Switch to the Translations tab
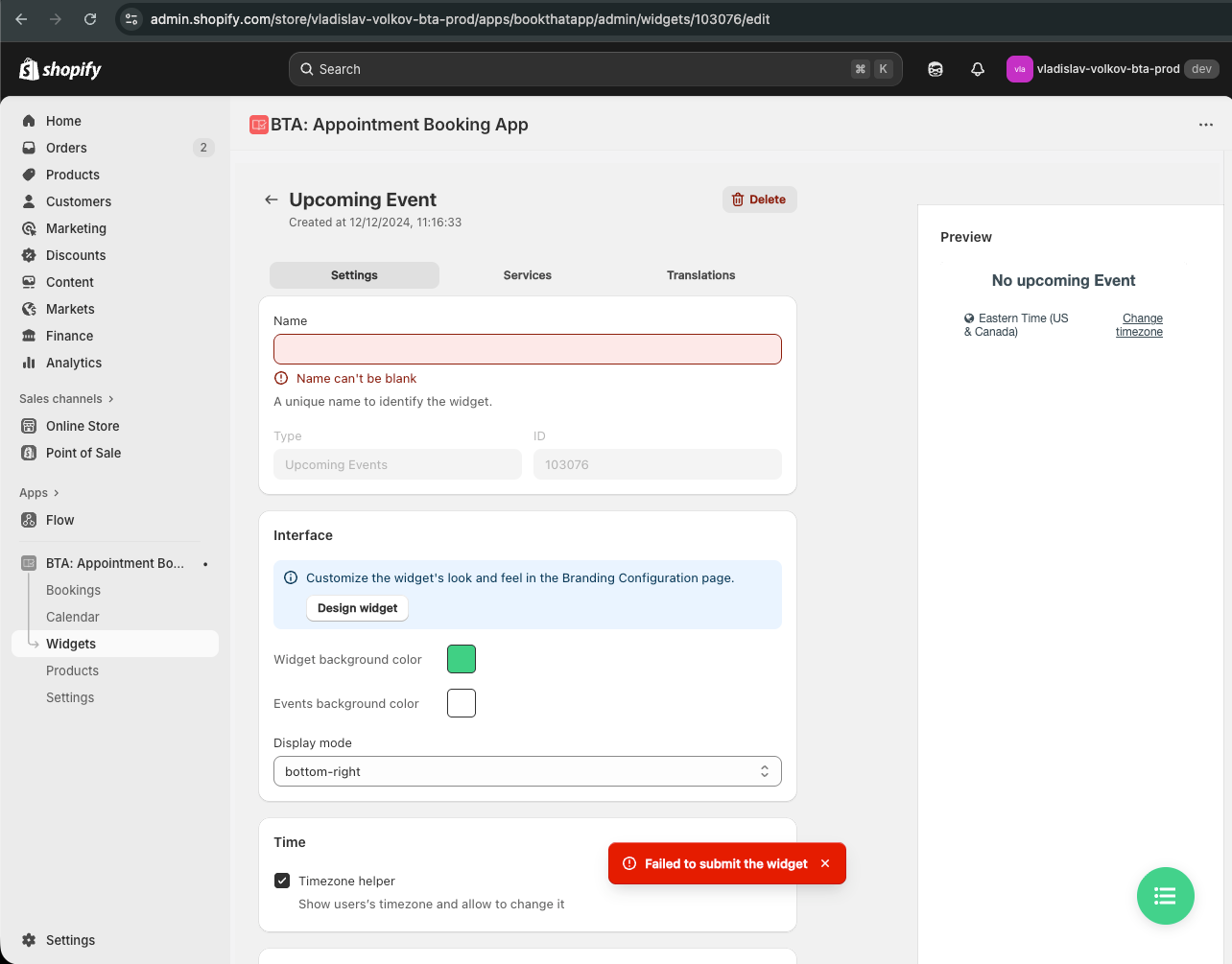Screen dimensions: 1232x964 click(700, 275)
